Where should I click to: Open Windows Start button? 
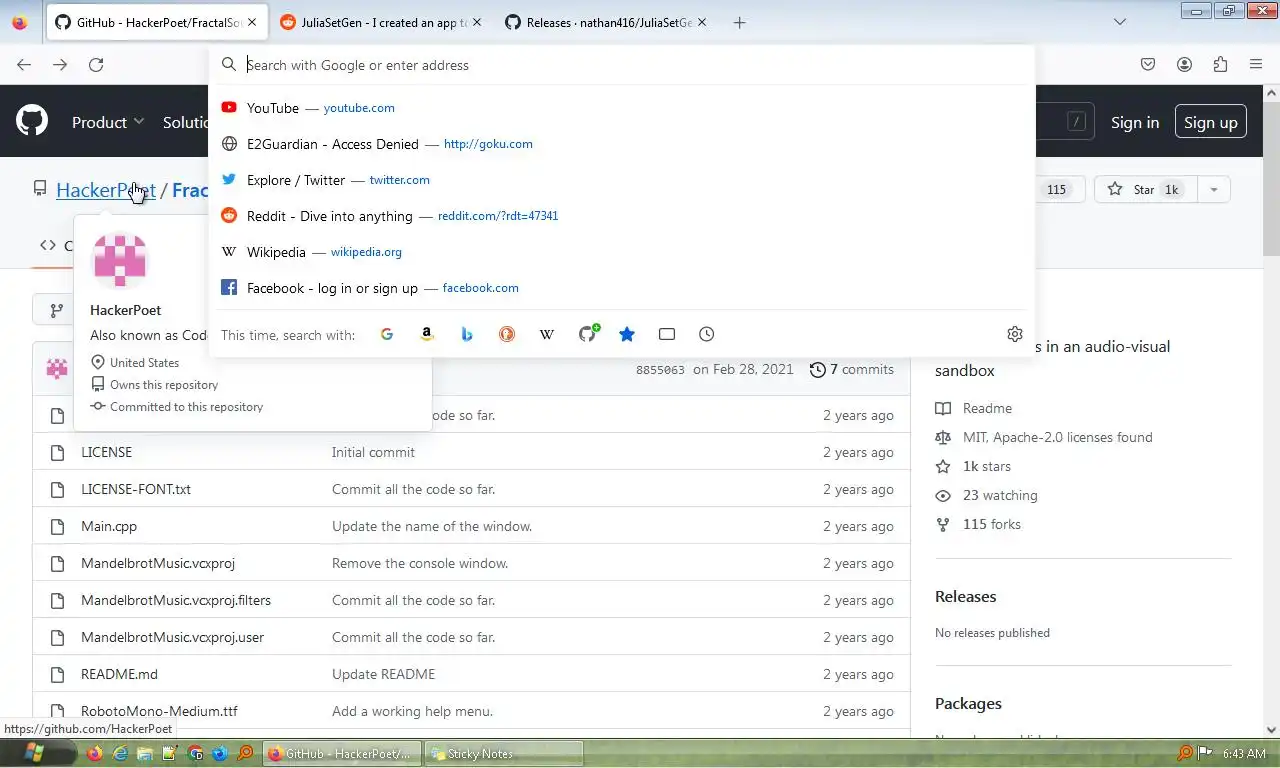pos(33,753)
